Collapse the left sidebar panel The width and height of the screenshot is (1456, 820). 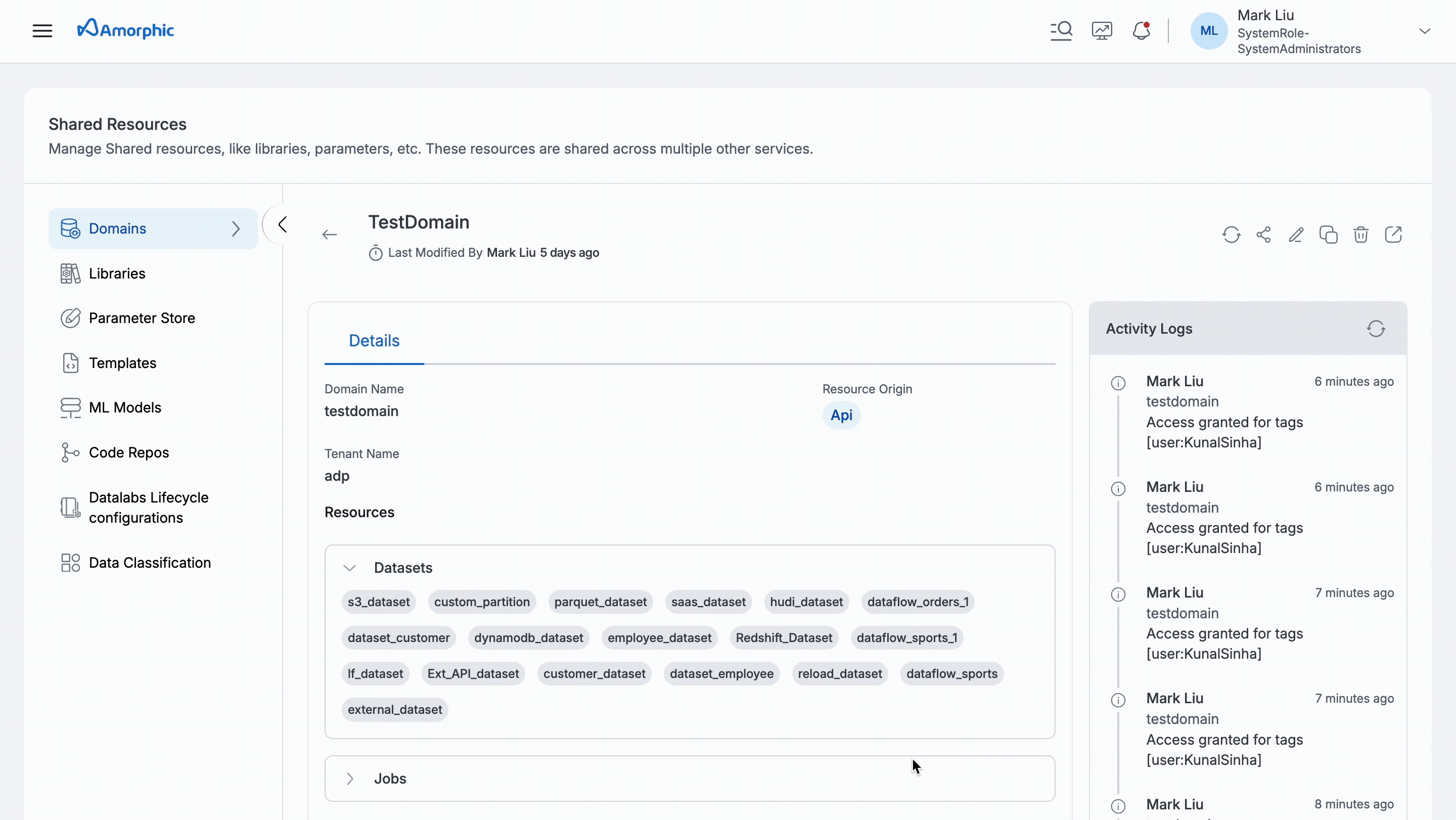coord(283,224)
